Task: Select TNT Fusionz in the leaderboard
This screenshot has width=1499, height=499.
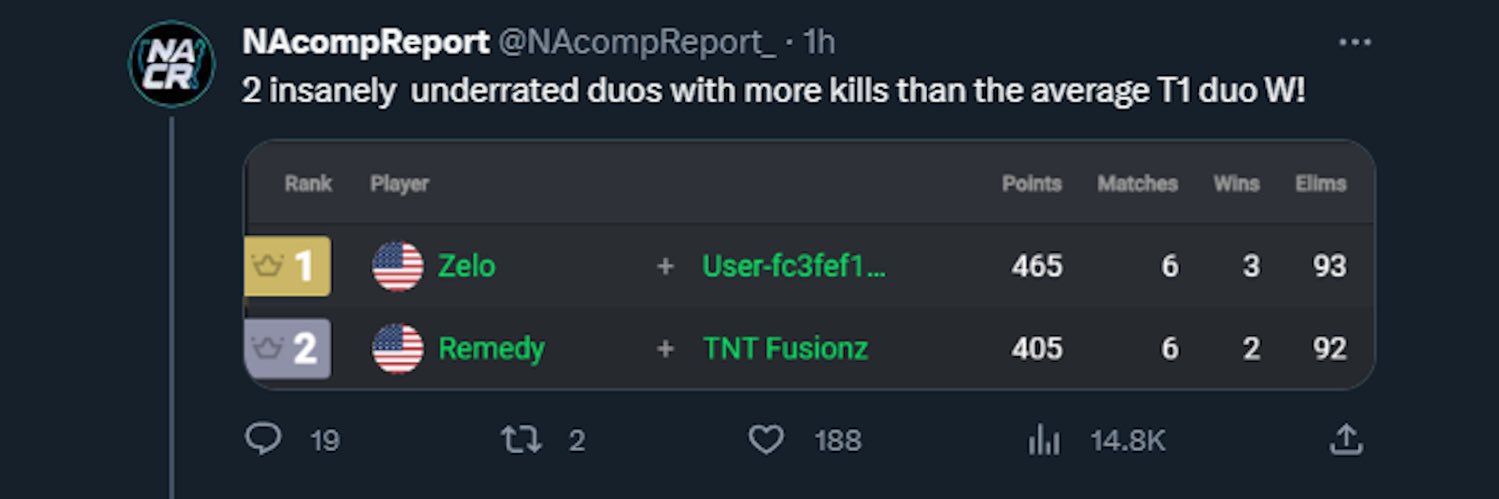Action: tap(785, 348)
